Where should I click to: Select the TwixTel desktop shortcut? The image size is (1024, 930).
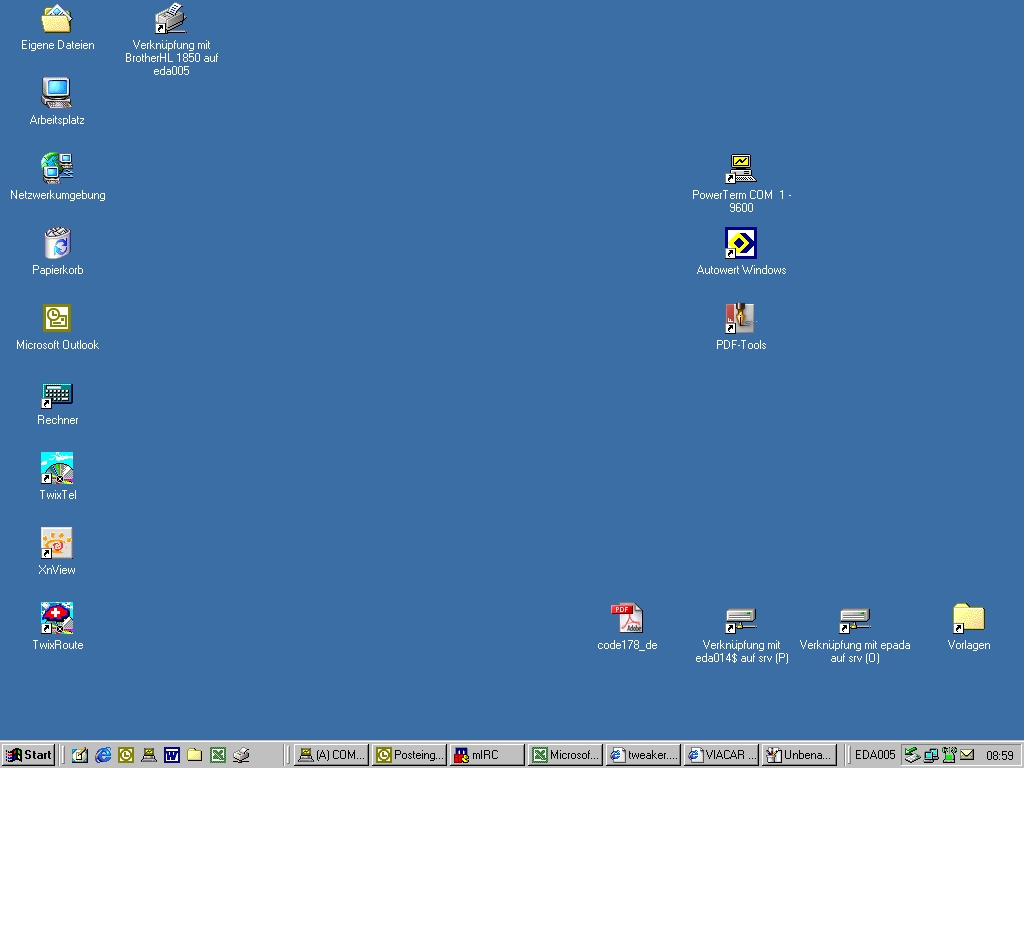pos(57,469)
